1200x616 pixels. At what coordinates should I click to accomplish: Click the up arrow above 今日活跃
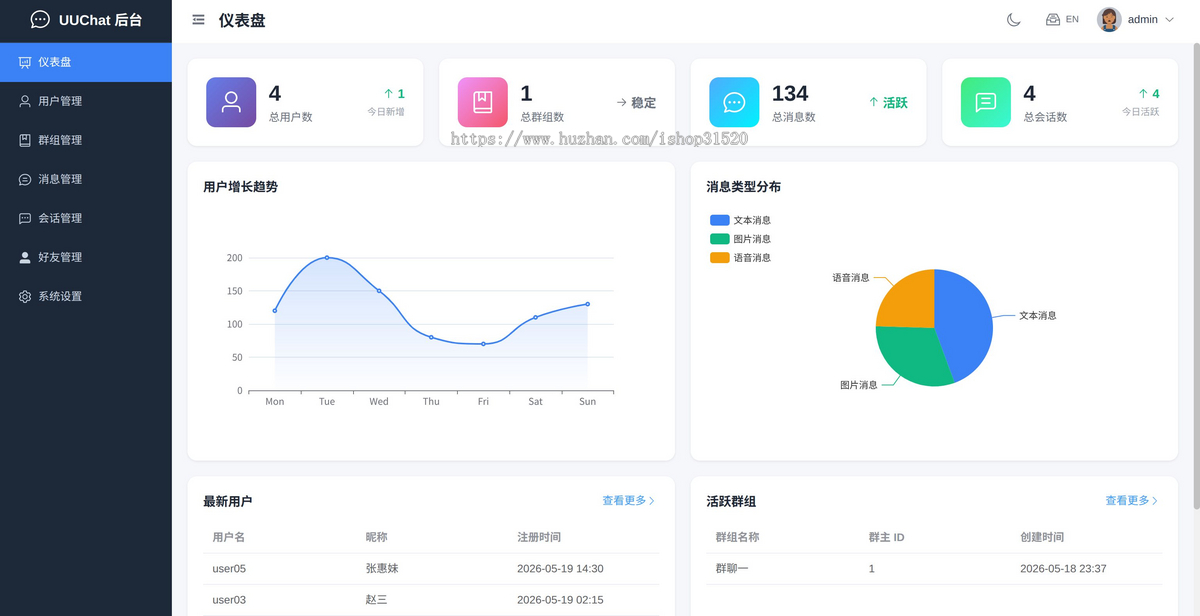(1142, 94)
